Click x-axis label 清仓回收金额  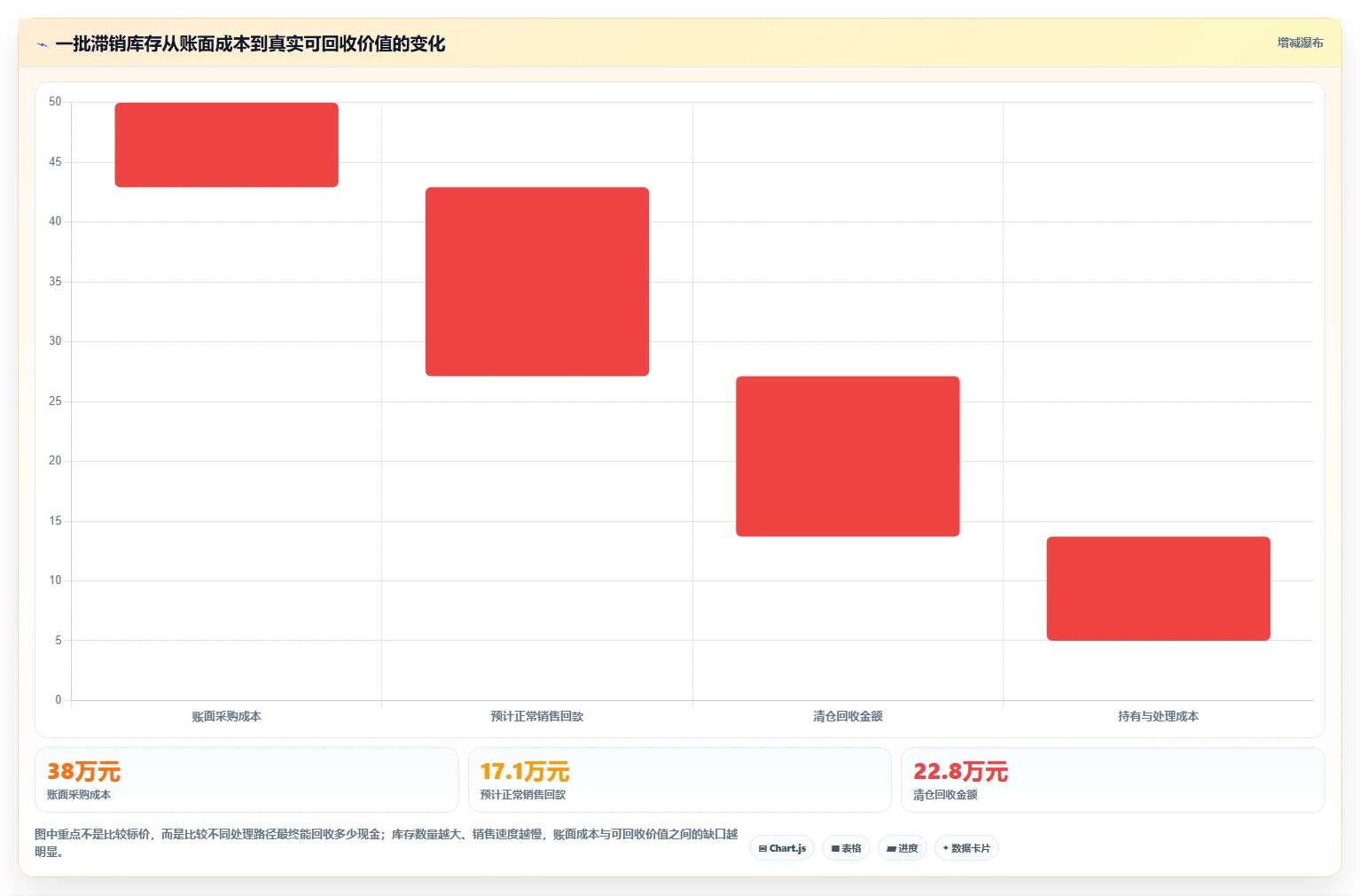tap(848, 716)
